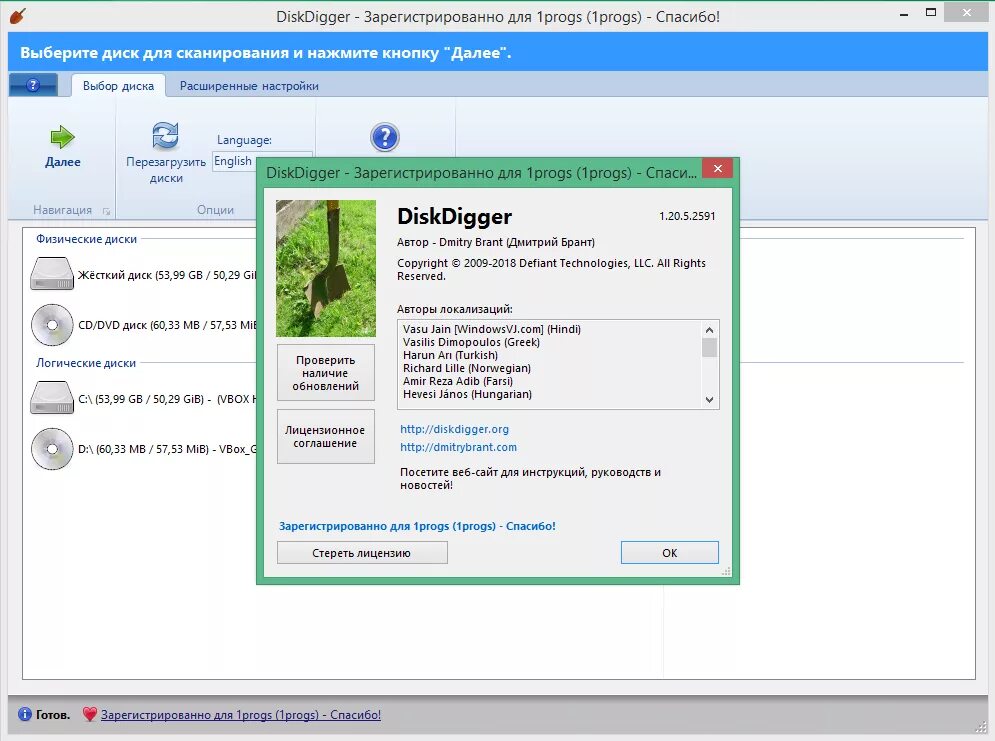
Task: Select Жёсткий диск physical drive icon
Action: (52, 273)
